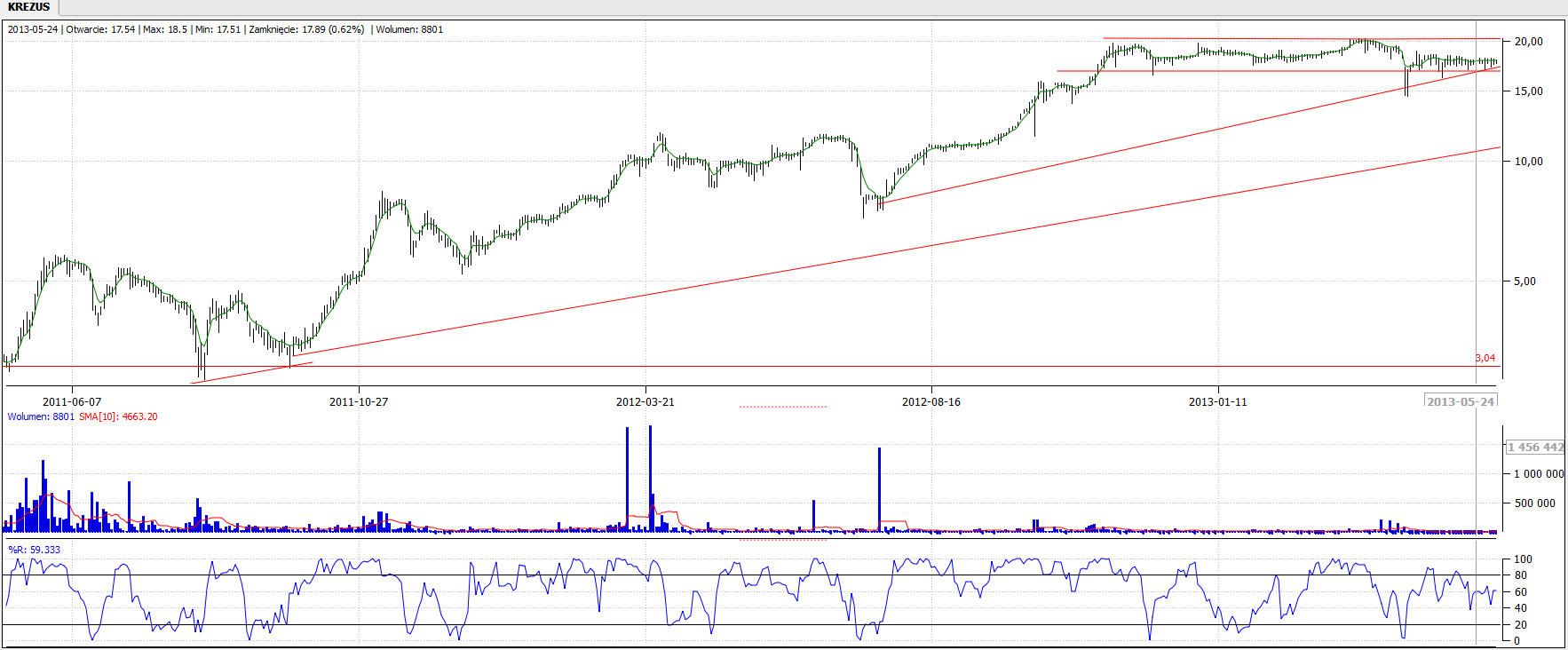Click the highlighted 2013-05-24 cursor date label

[x=1461, y=401]
